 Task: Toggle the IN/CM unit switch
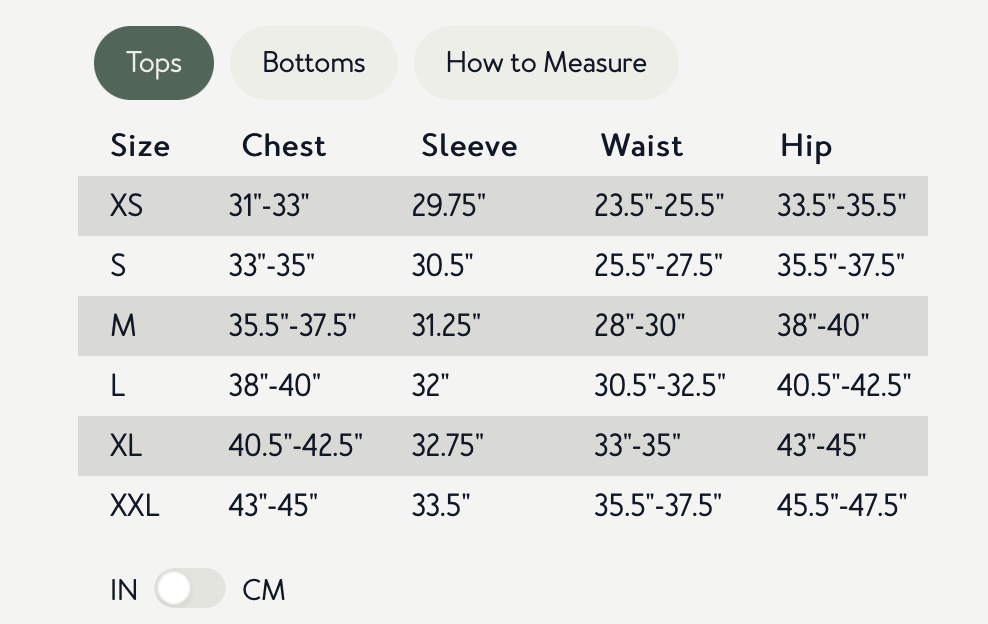tap(190, 589)
